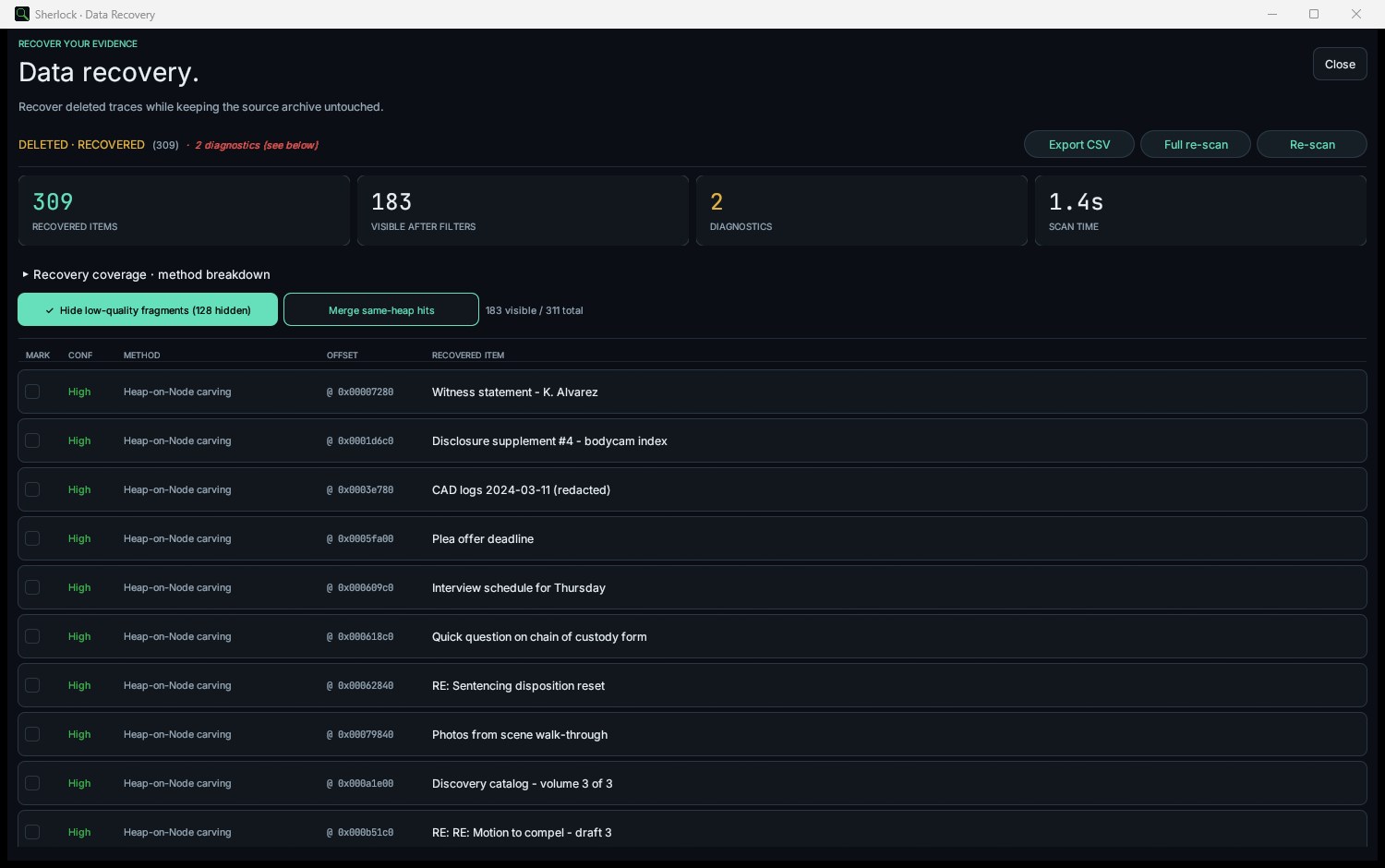The width and height of the screenshot is (1385, 868).
Task: Click the MARK column header
Action: pyautogui.click(x=38, y=355)
